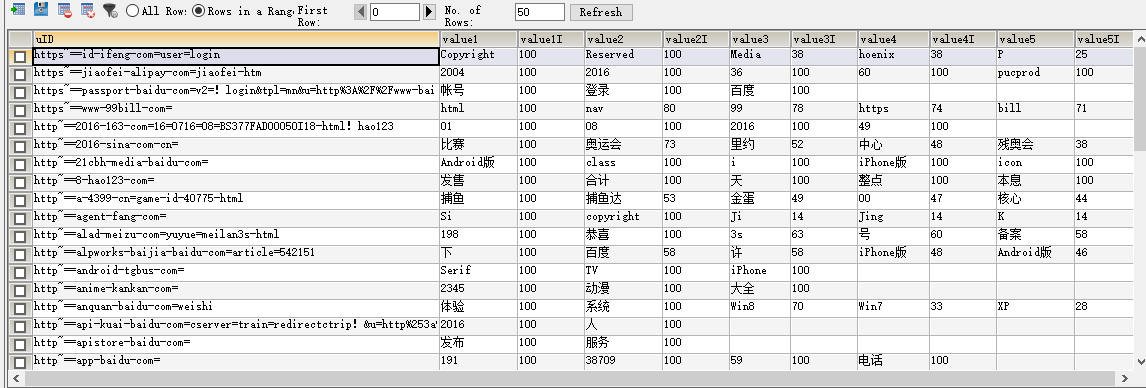Click the value4 column header
The height and width of the screenshot is (388, 1146).
pos(893,39)
